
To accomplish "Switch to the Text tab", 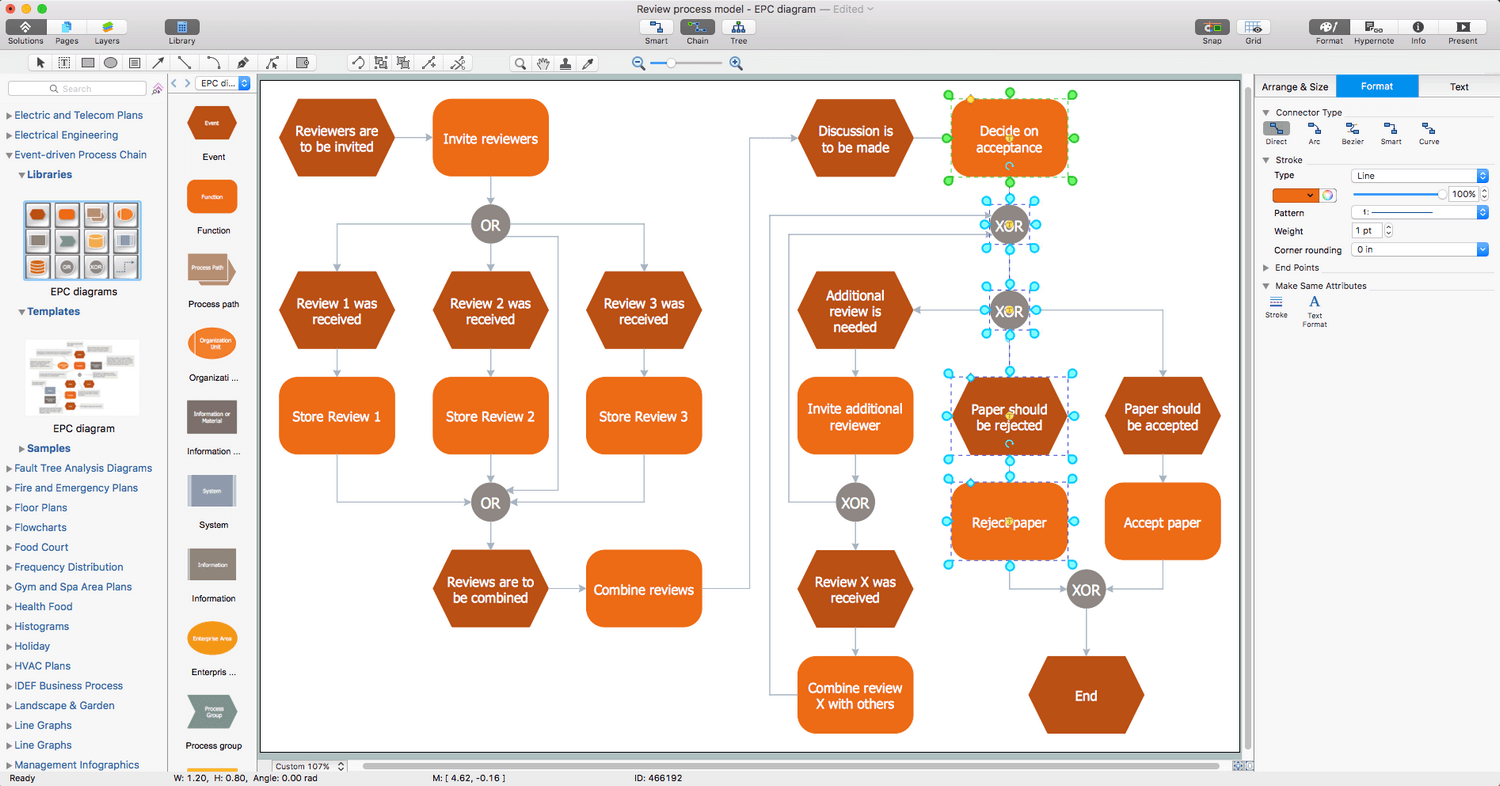I will pyautogui.click(x=1459, y=86).
